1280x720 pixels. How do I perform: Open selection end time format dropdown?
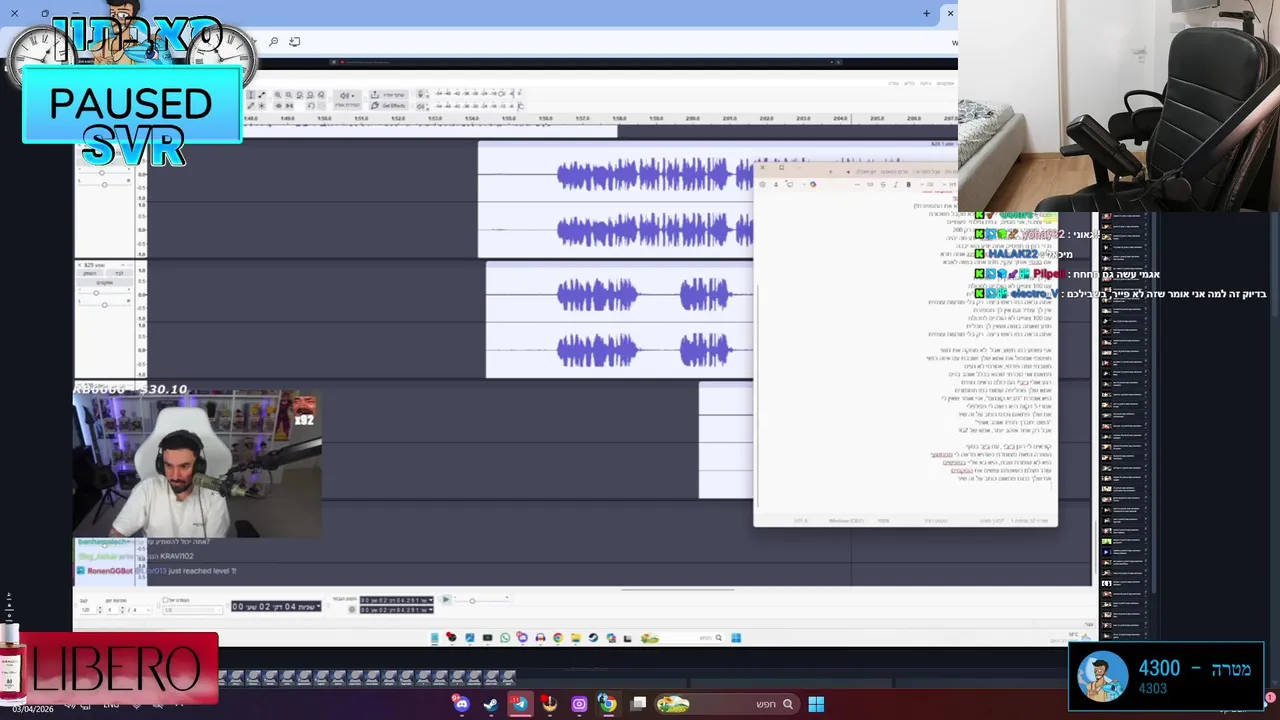coord(430,610)
